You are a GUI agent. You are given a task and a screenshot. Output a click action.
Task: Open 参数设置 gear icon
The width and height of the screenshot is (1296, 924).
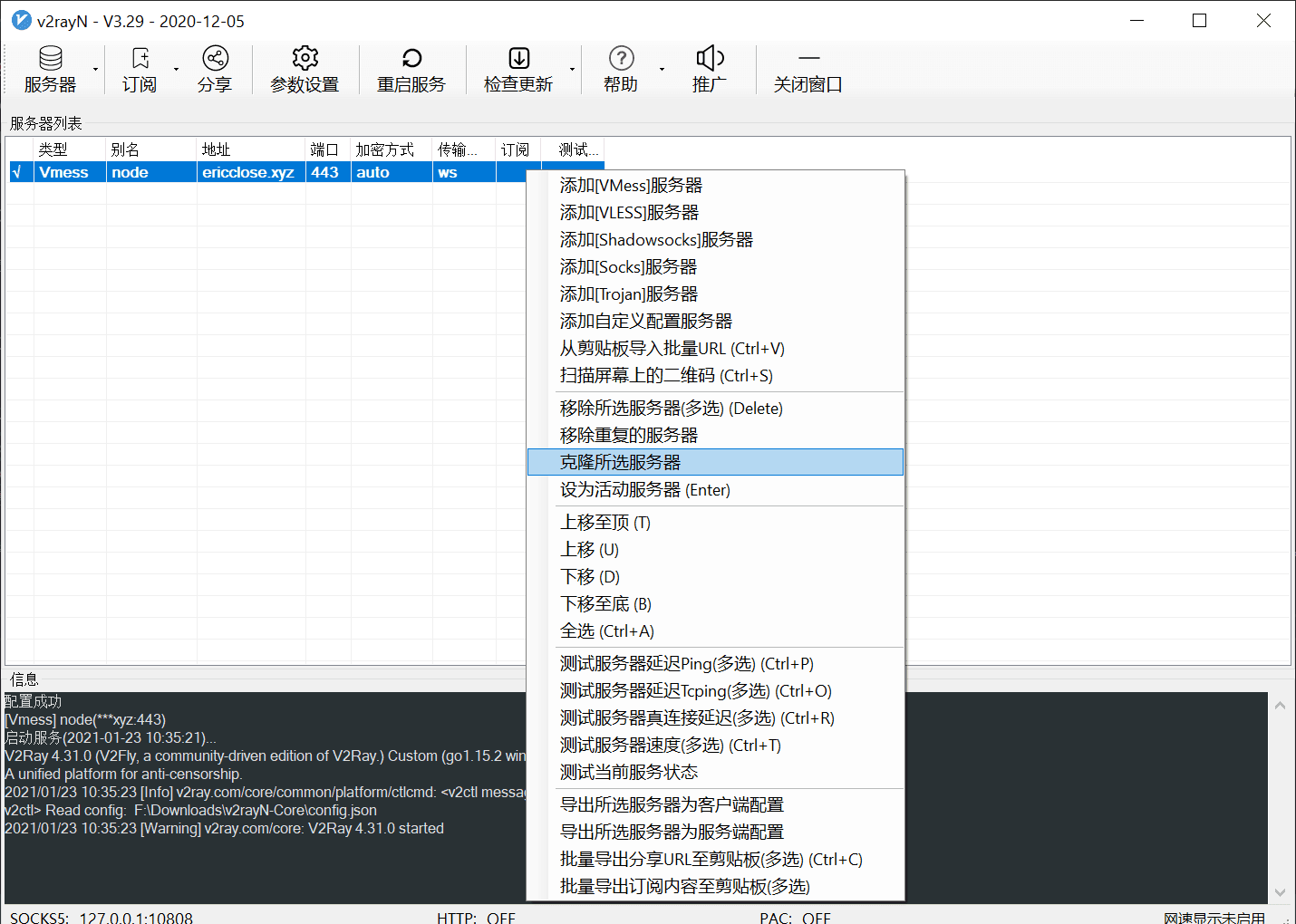[305, 59]
